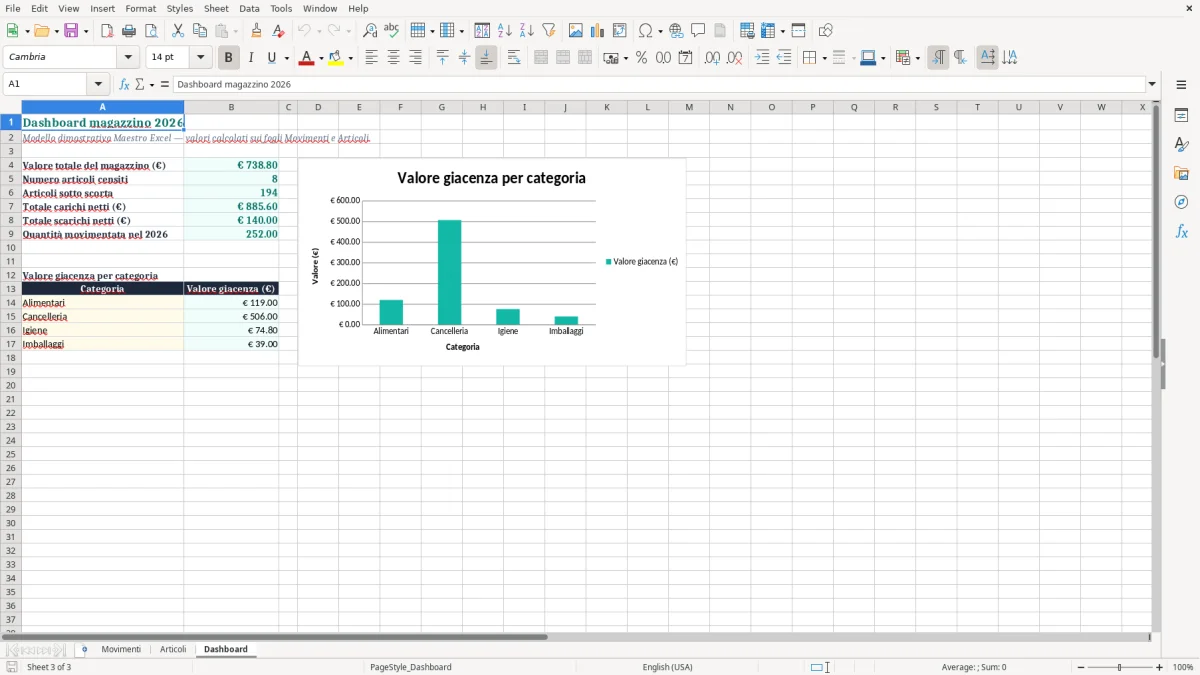This screenshot has height=675, width=1200.
Task: Insert a pivot table
Action: [620, 31]
